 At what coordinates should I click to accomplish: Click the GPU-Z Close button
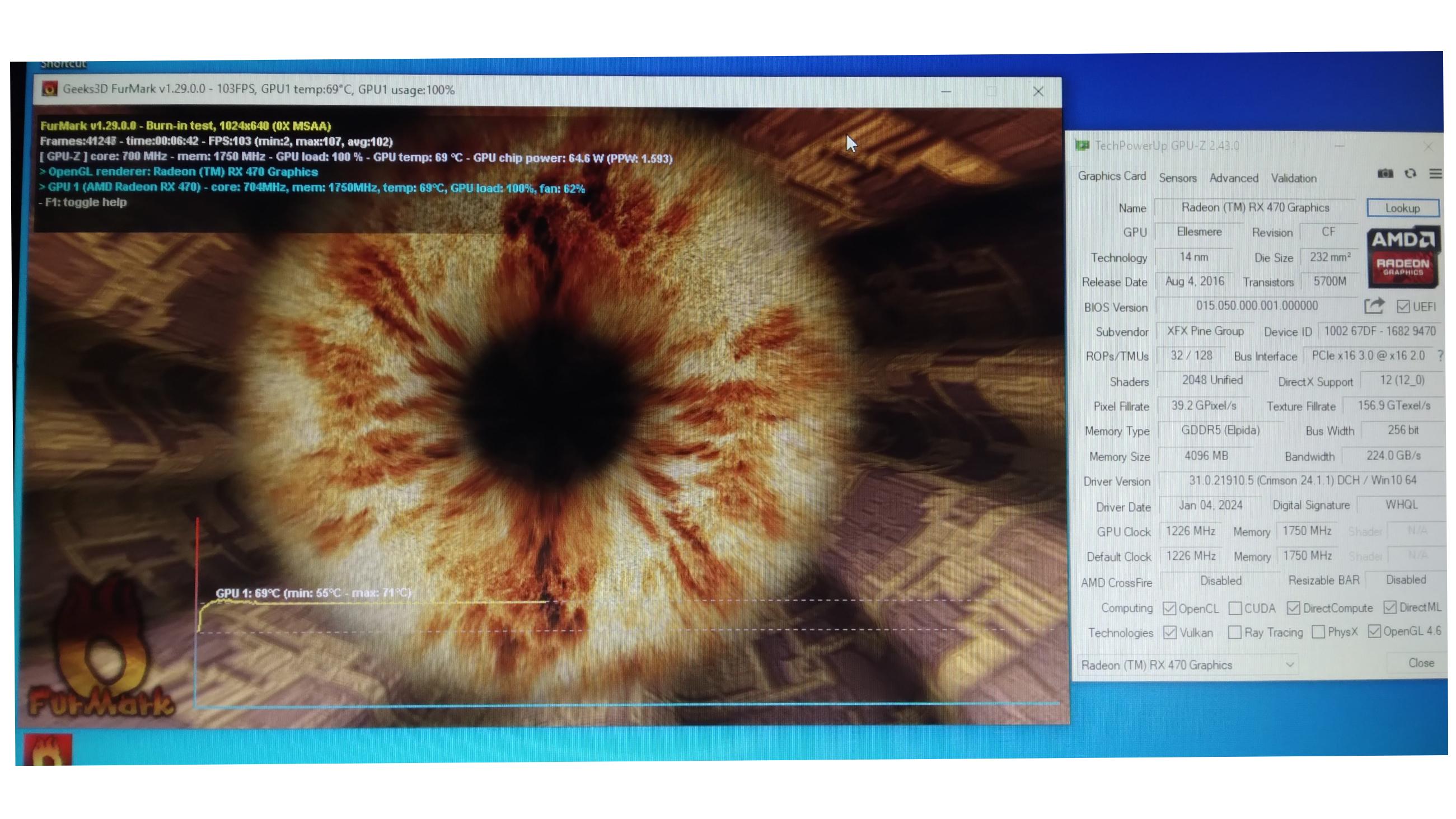point(1420,662)
